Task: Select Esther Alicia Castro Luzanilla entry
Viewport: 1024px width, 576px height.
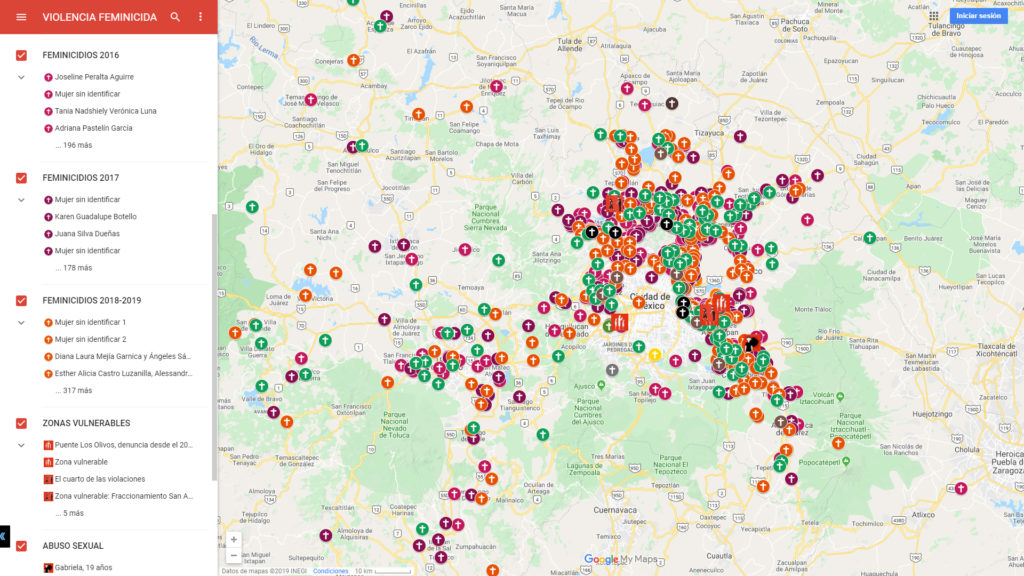Action: point(123,373)
